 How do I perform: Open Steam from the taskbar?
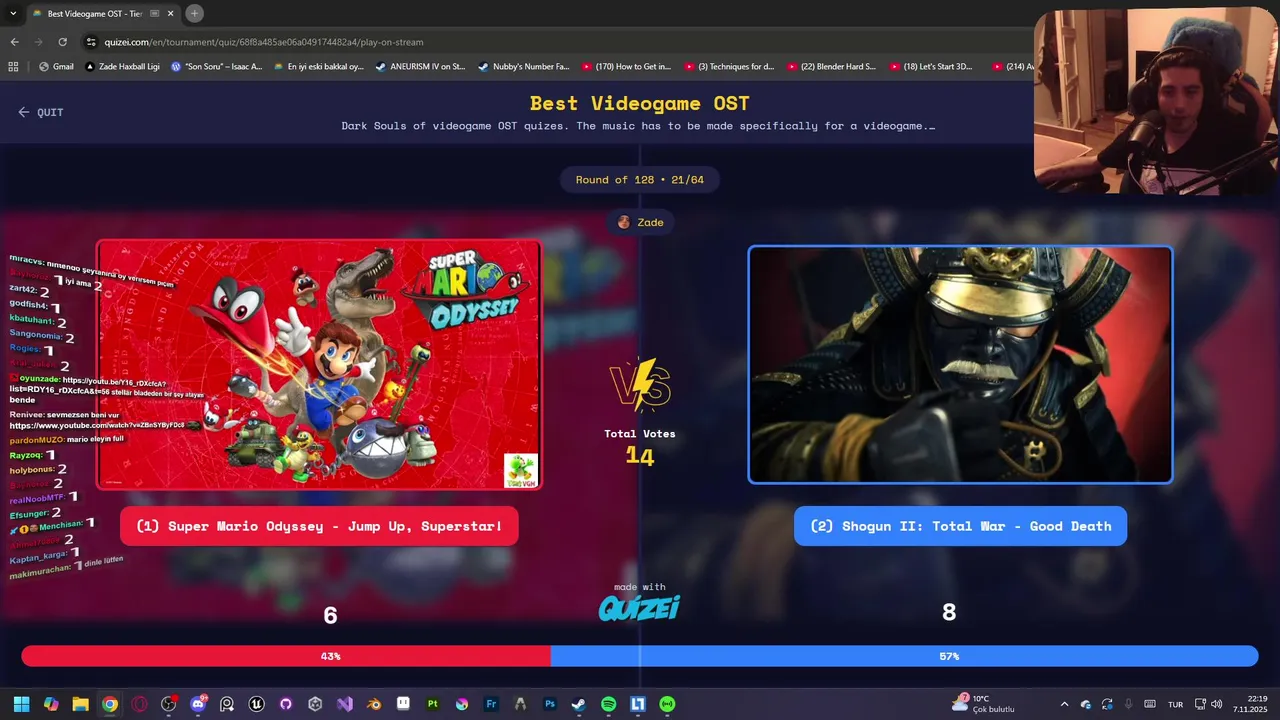(x=579, y=704)
